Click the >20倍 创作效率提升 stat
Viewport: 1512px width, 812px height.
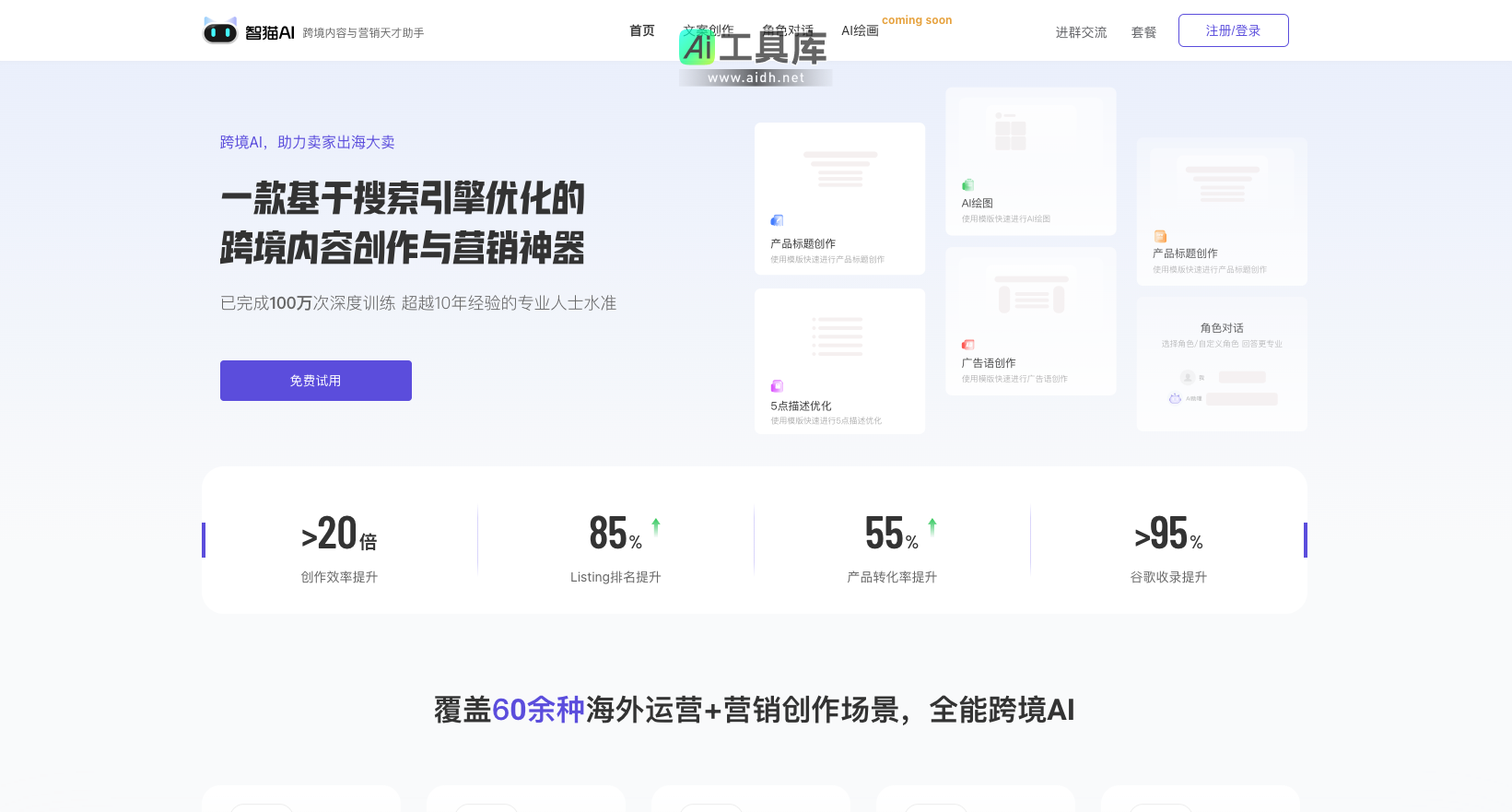click(x=339, y=547)
